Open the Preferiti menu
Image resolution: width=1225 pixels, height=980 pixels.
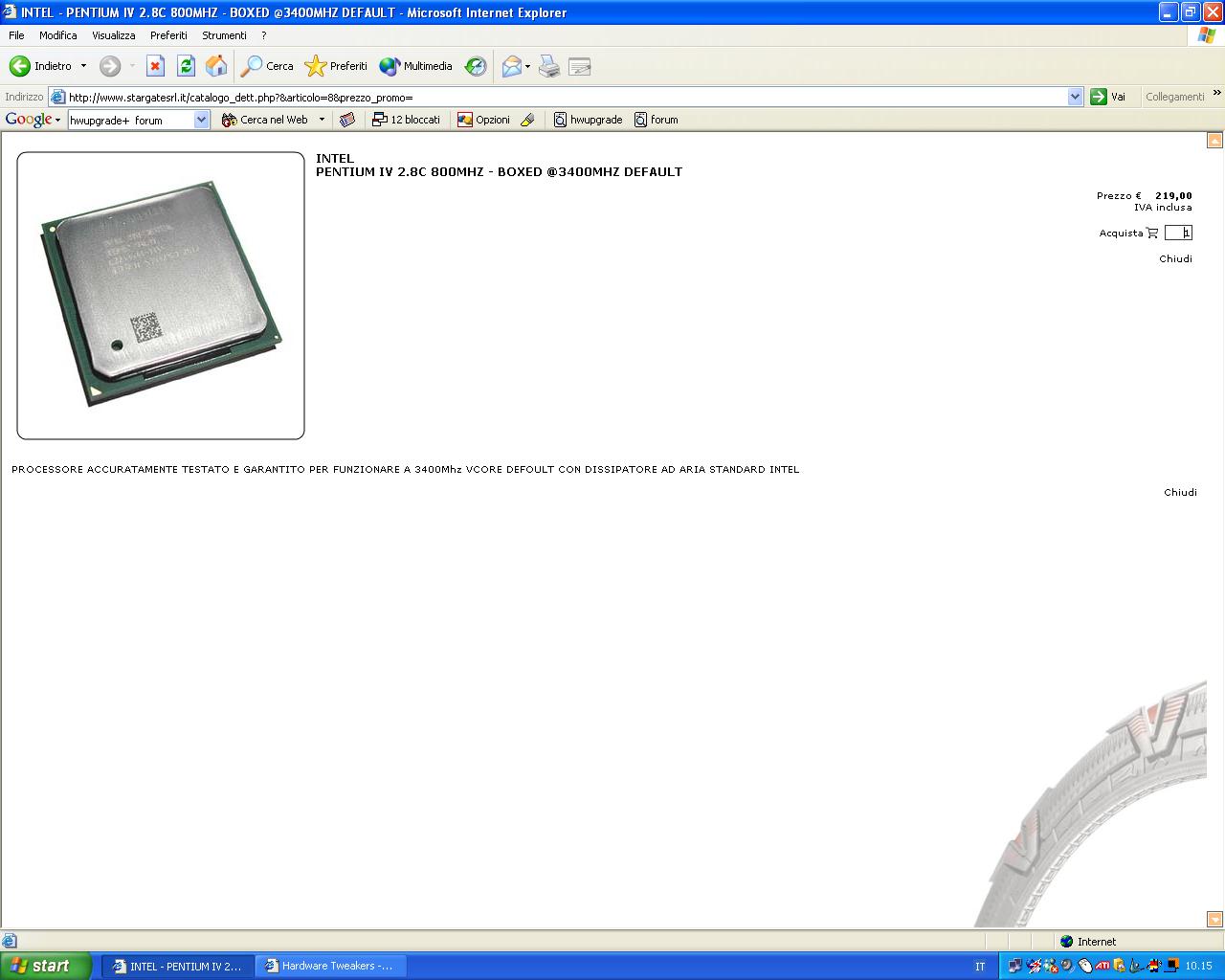pyautogui.click(x=168, y=35)
